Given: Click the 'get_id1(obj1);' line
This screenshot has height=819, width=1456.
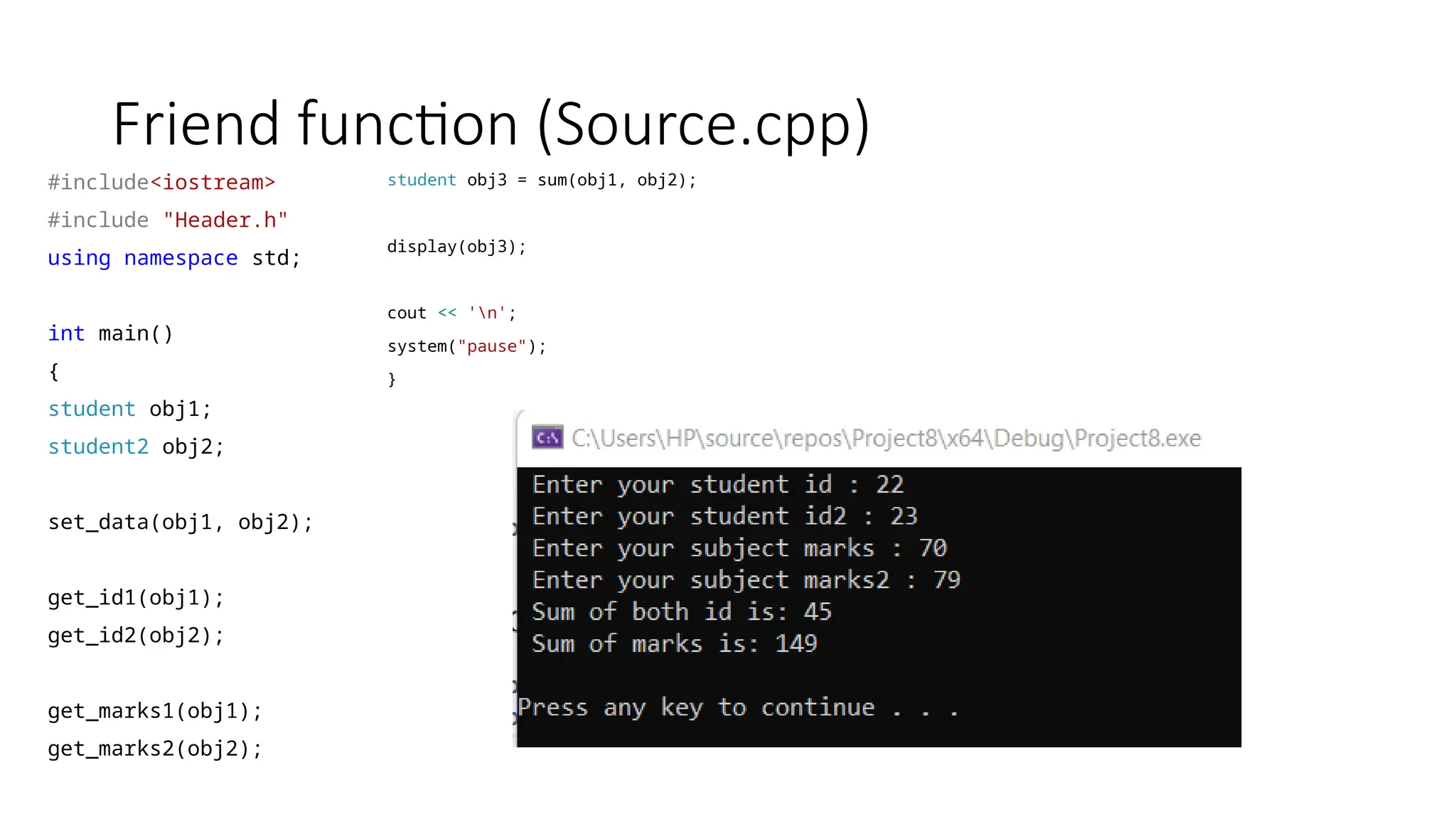Looking at the screenshot, I should [136, 598].
